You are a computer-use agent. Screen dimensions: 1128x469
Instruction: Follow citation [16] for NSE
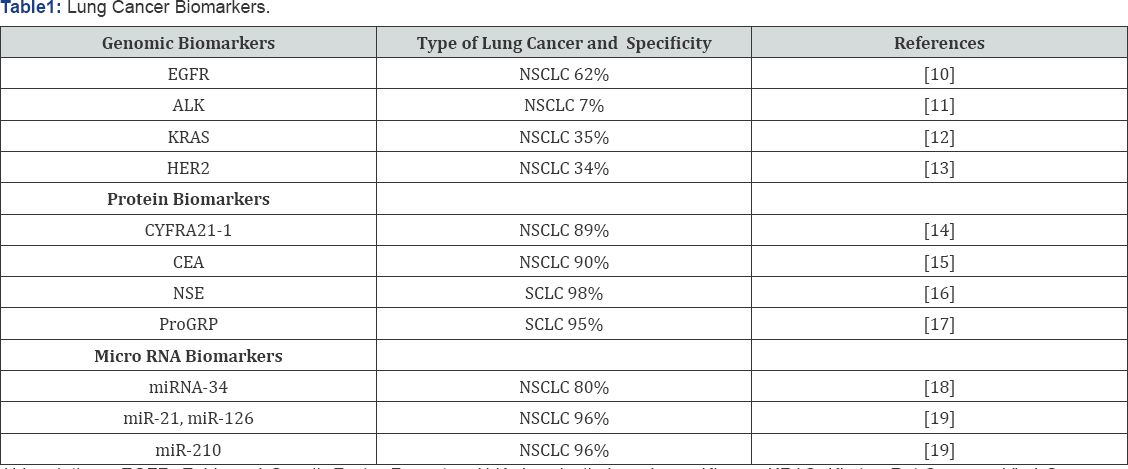tap(939, 293)
